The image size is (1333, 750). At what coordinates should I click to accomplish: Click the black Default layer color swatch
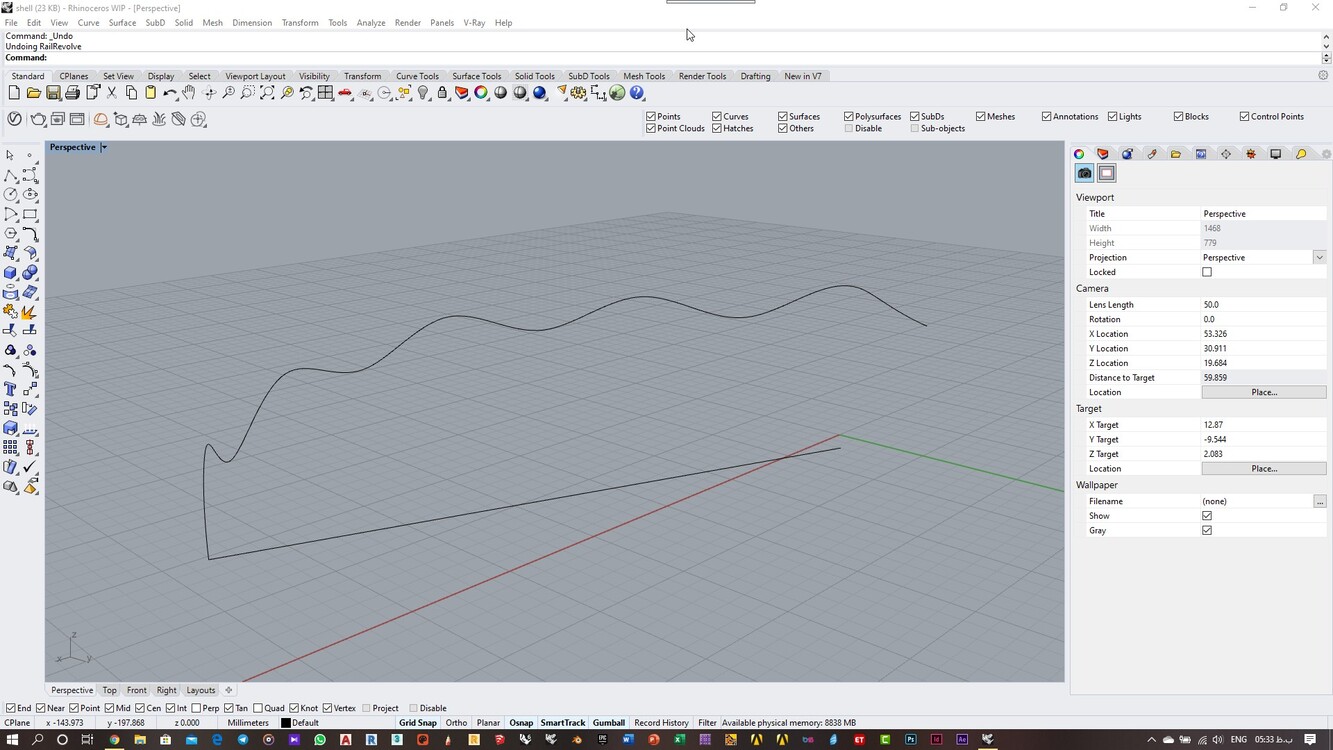285,723
